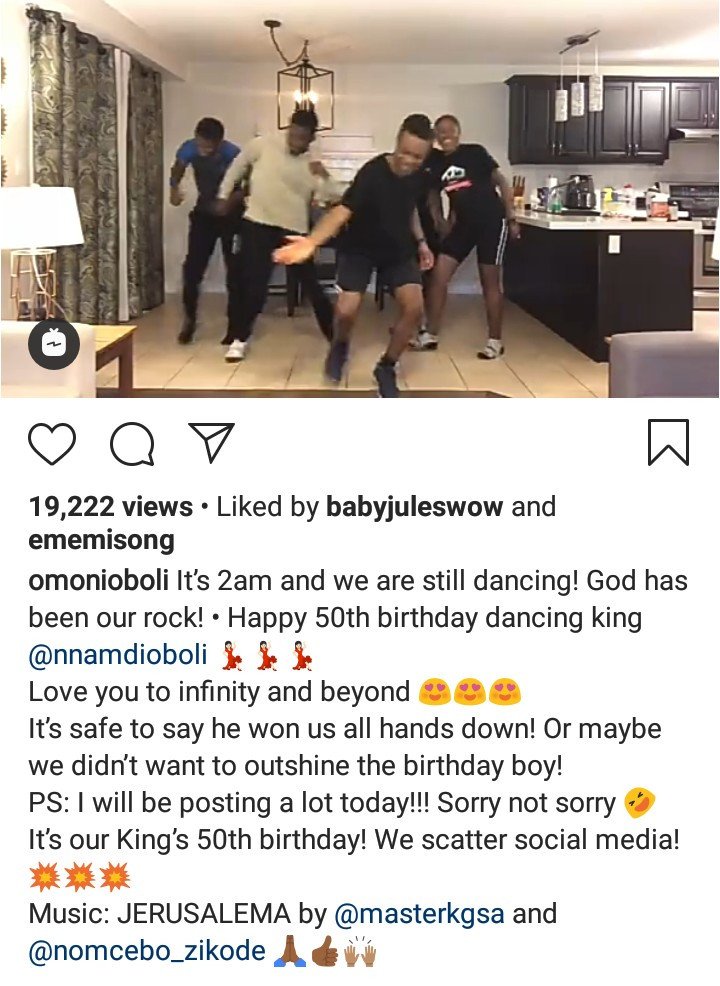
Task: Play the dancing video
Action: click(360, 199)
